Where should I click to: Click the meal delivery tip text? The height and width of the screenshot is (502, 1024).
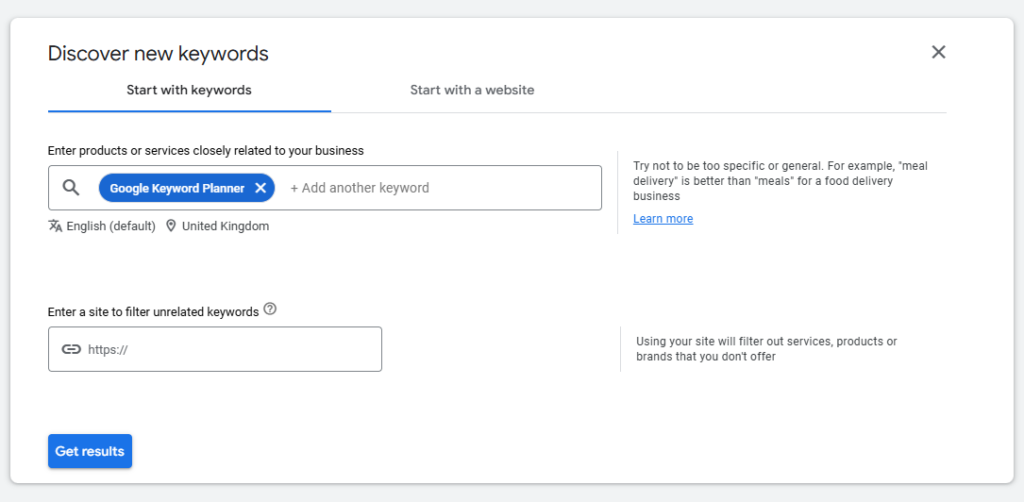pyautogui.click(x=780, y=181)
